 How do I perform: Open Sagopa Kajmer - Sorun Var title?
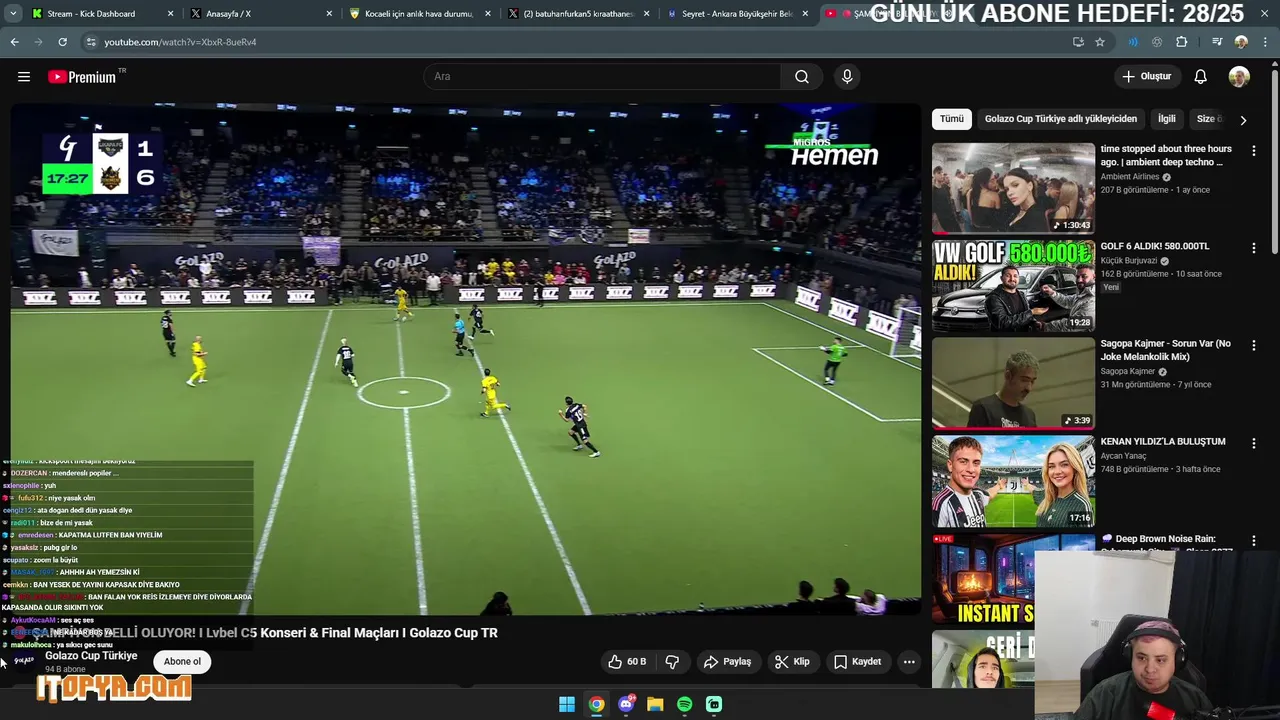(x=1166, y=350)
